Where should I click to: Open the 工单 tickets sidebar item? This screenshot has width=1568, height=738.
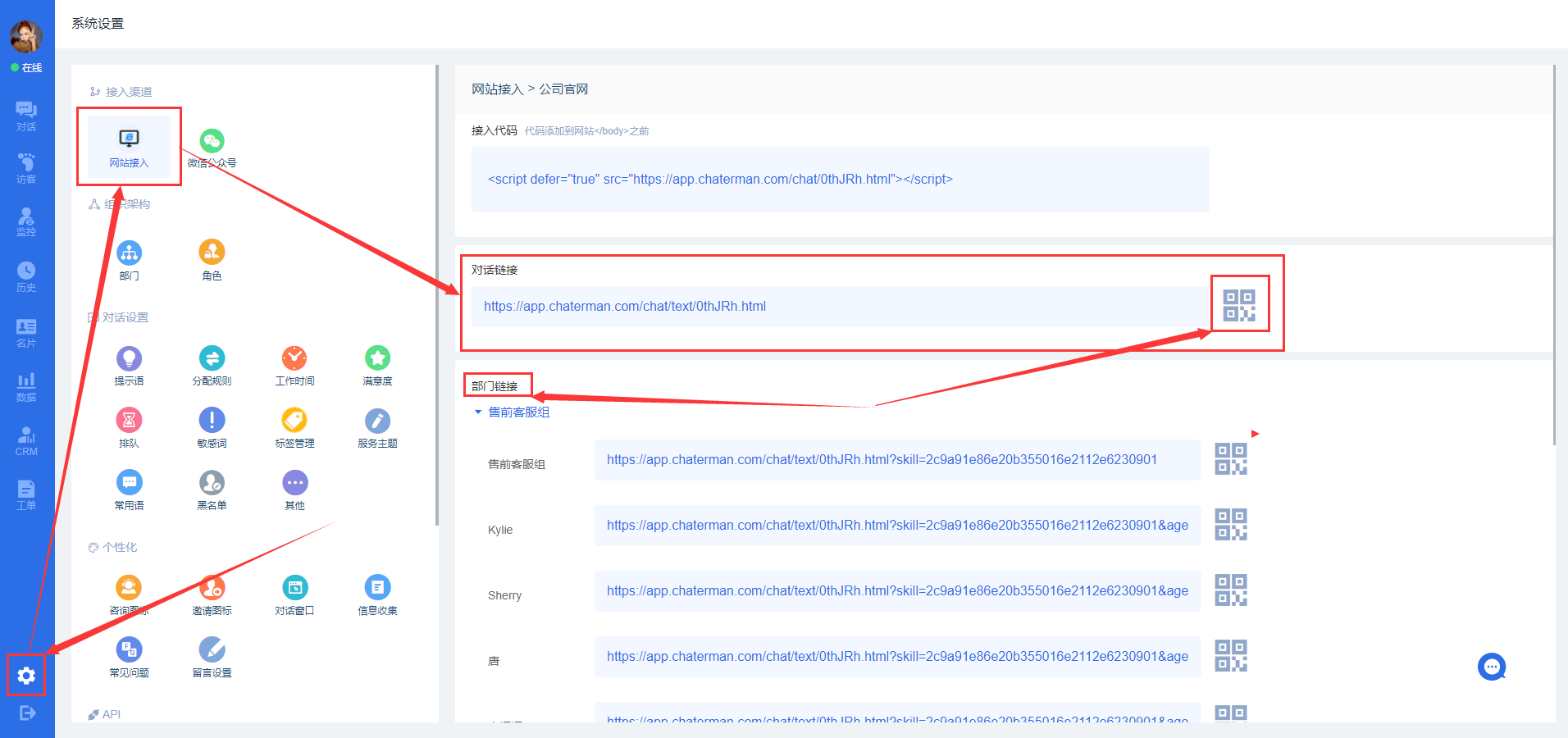point(26,494)
